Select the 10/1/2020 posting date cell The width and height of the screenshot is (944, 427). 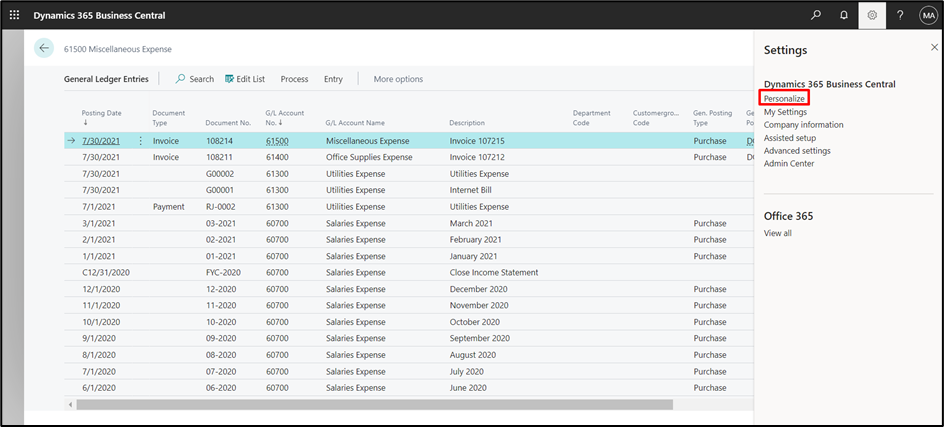(101, 322)
